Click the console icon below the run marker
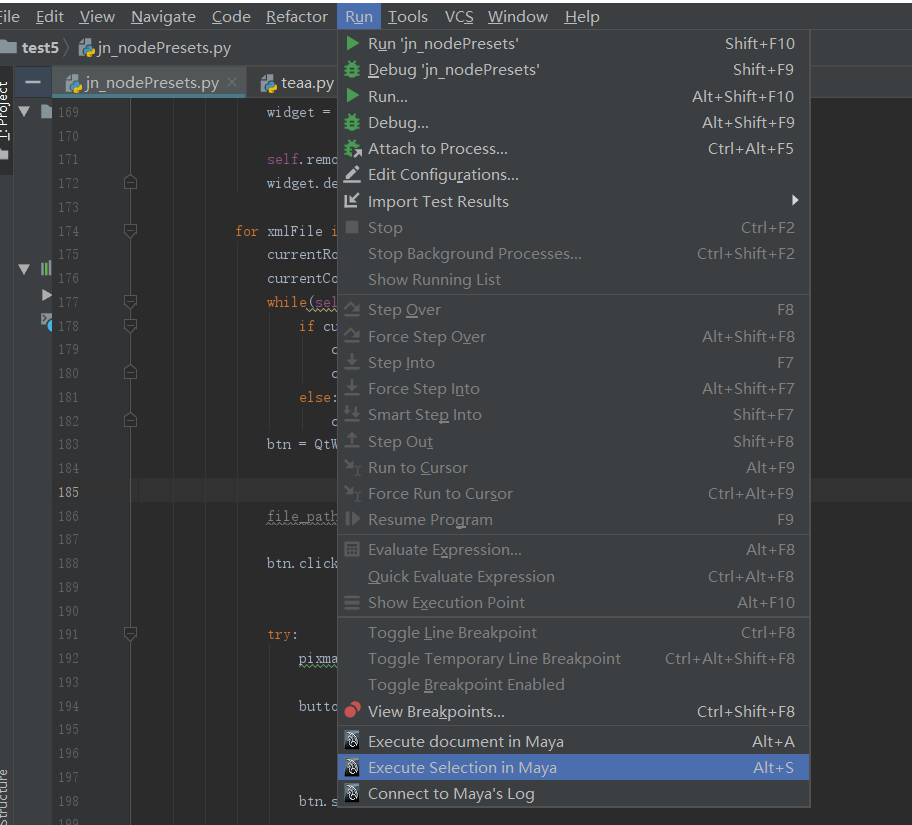This screenshot has width=912, height=825. (x=44, y=322)
